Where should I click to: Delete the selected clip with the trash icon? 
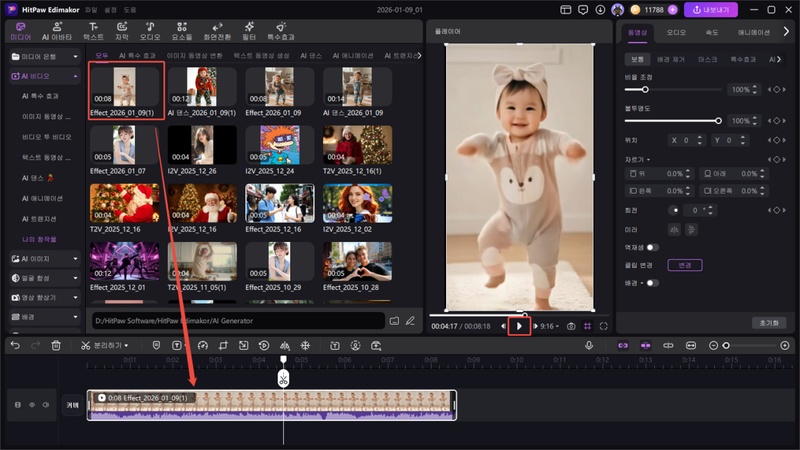(x=56, y=345)
